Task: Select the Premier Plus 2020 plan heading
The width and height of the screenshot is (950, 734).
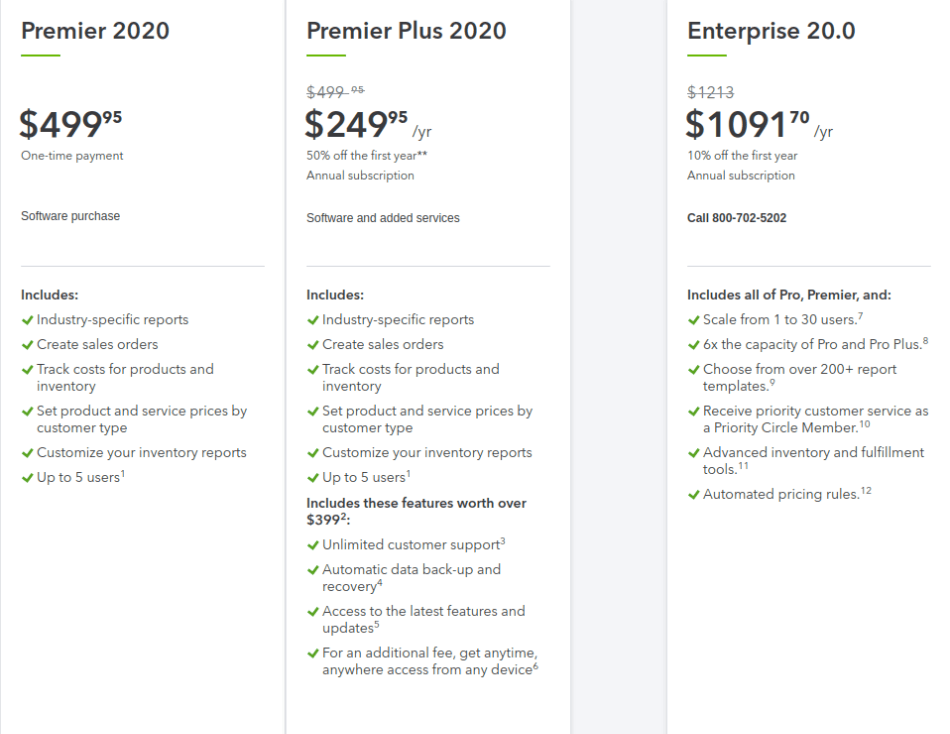Action: (406, 31)
